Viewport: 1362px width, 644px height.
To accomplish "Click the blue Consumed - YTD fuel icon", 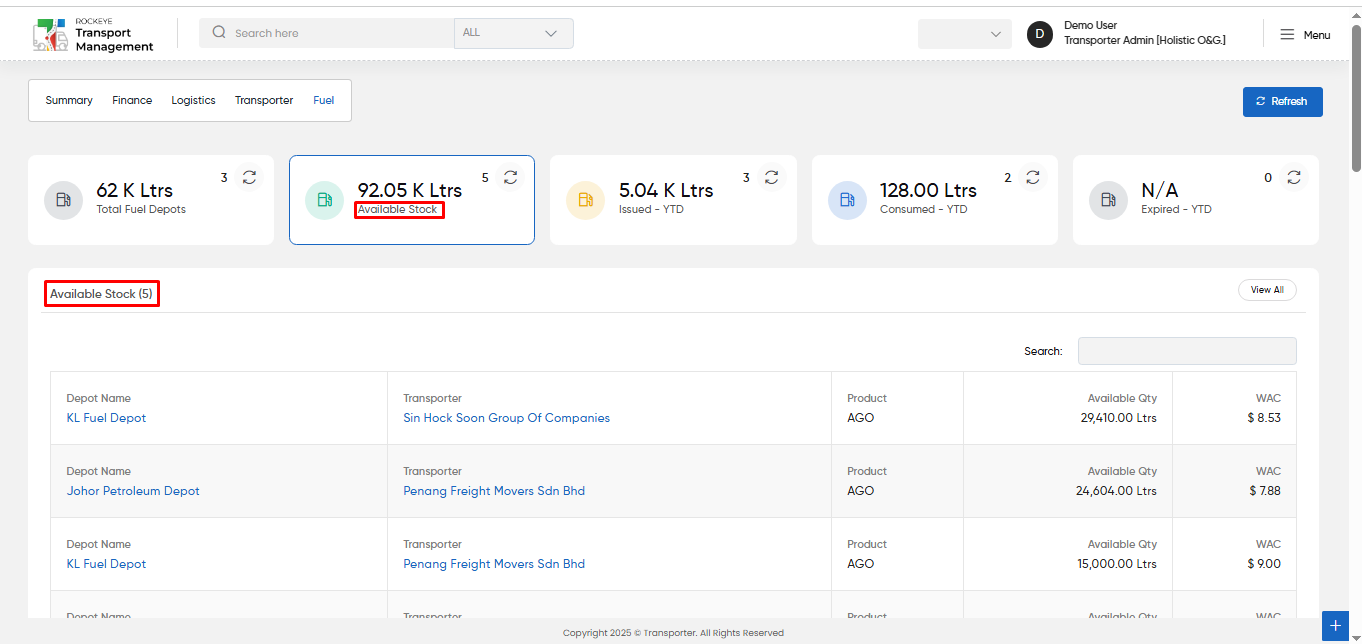I will pos(847,200).
